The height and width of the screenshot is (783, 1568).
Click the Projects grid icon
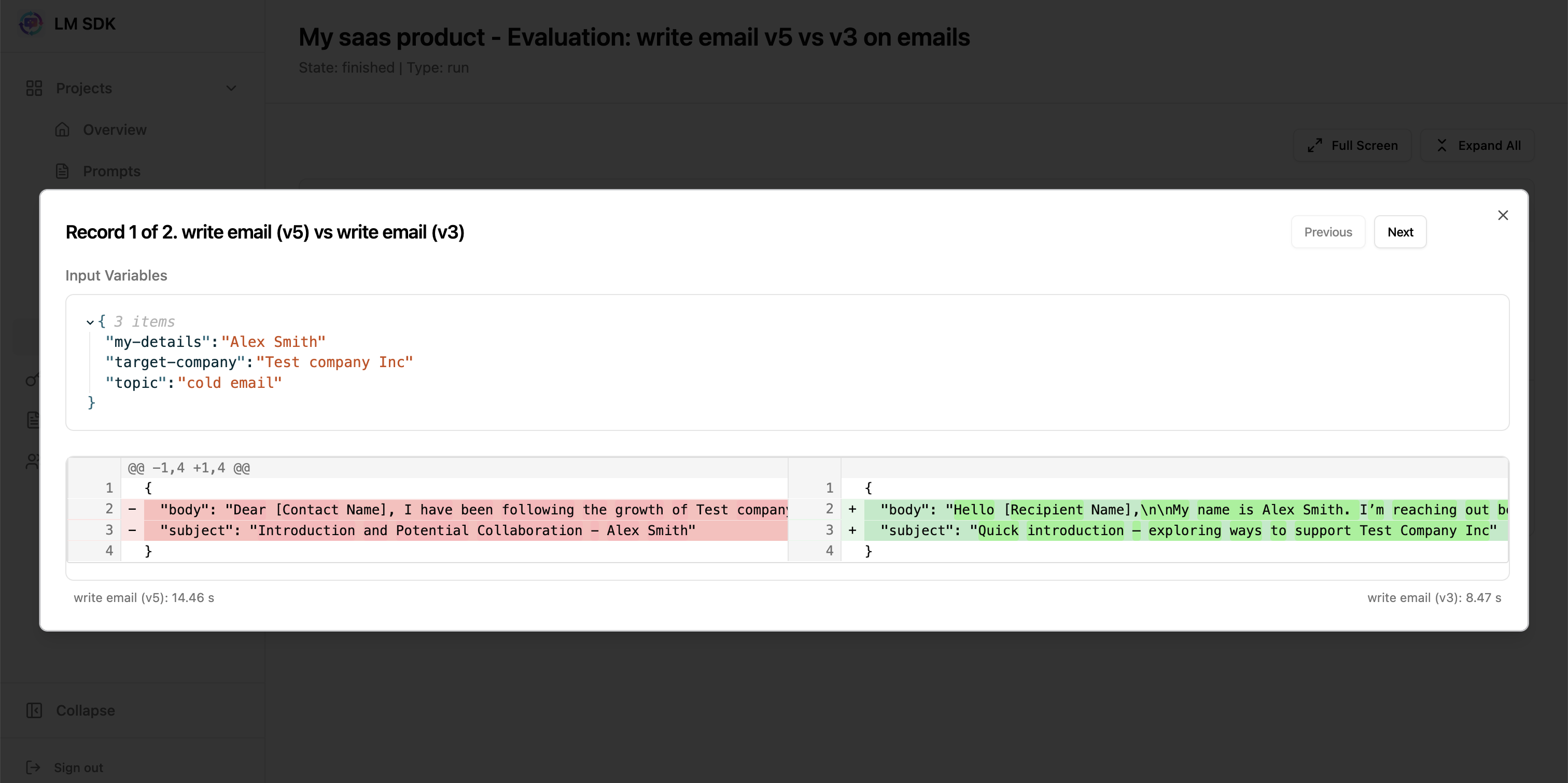pyautogui.click(x=34, y=88)
